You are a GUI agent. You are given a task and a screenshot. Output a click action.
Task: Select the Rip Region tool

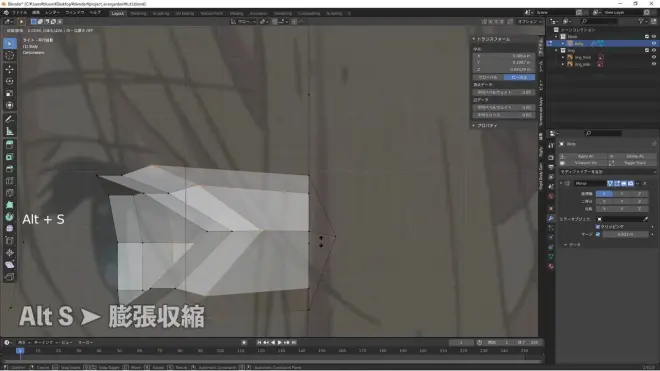[10, 277]
